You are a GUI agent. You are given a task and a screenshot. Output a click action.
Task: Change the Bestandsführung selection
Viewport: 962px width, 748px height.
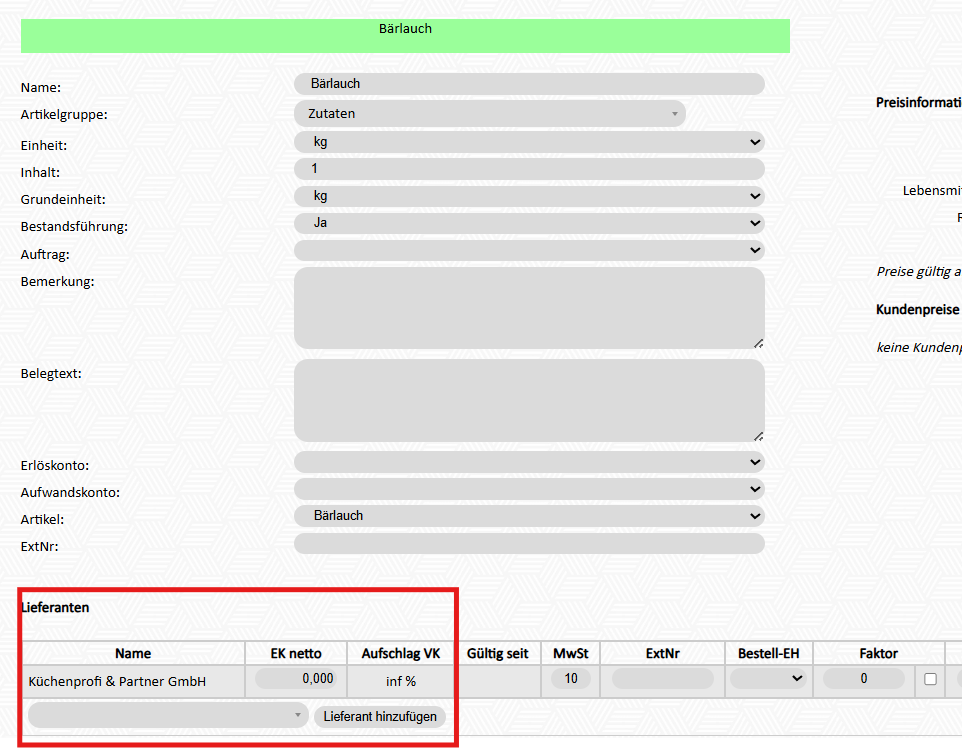point(529,223)
